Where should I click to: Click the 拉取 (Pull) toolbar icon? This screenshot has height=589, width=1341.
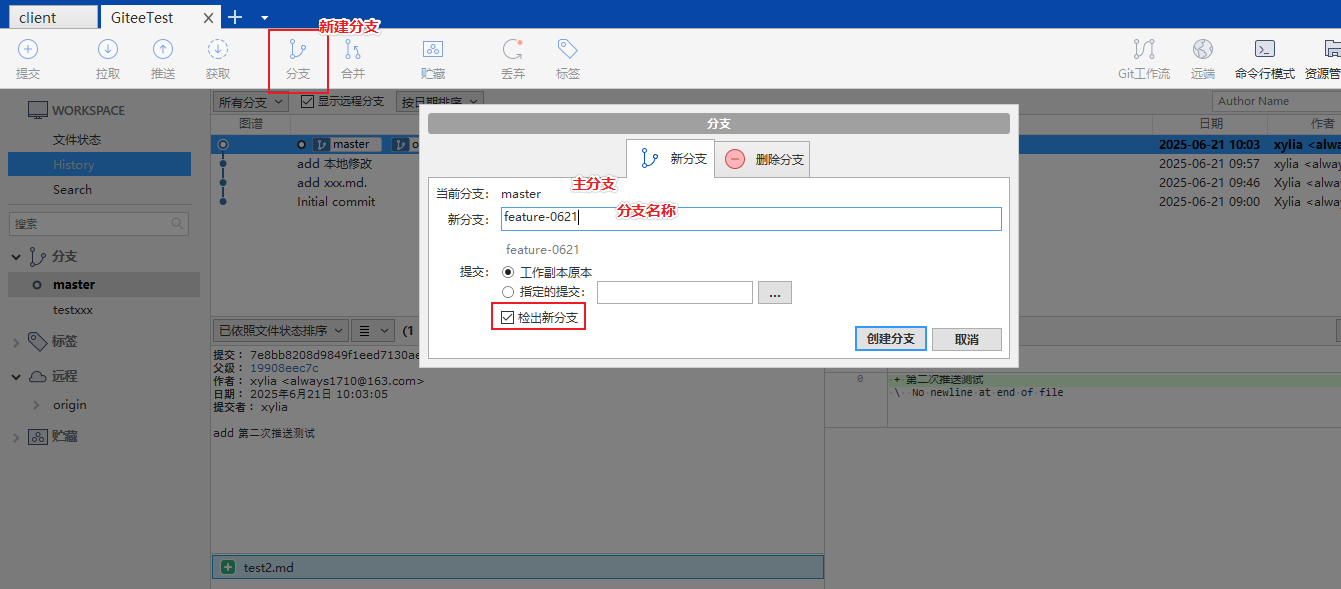(x=108, y=59)
